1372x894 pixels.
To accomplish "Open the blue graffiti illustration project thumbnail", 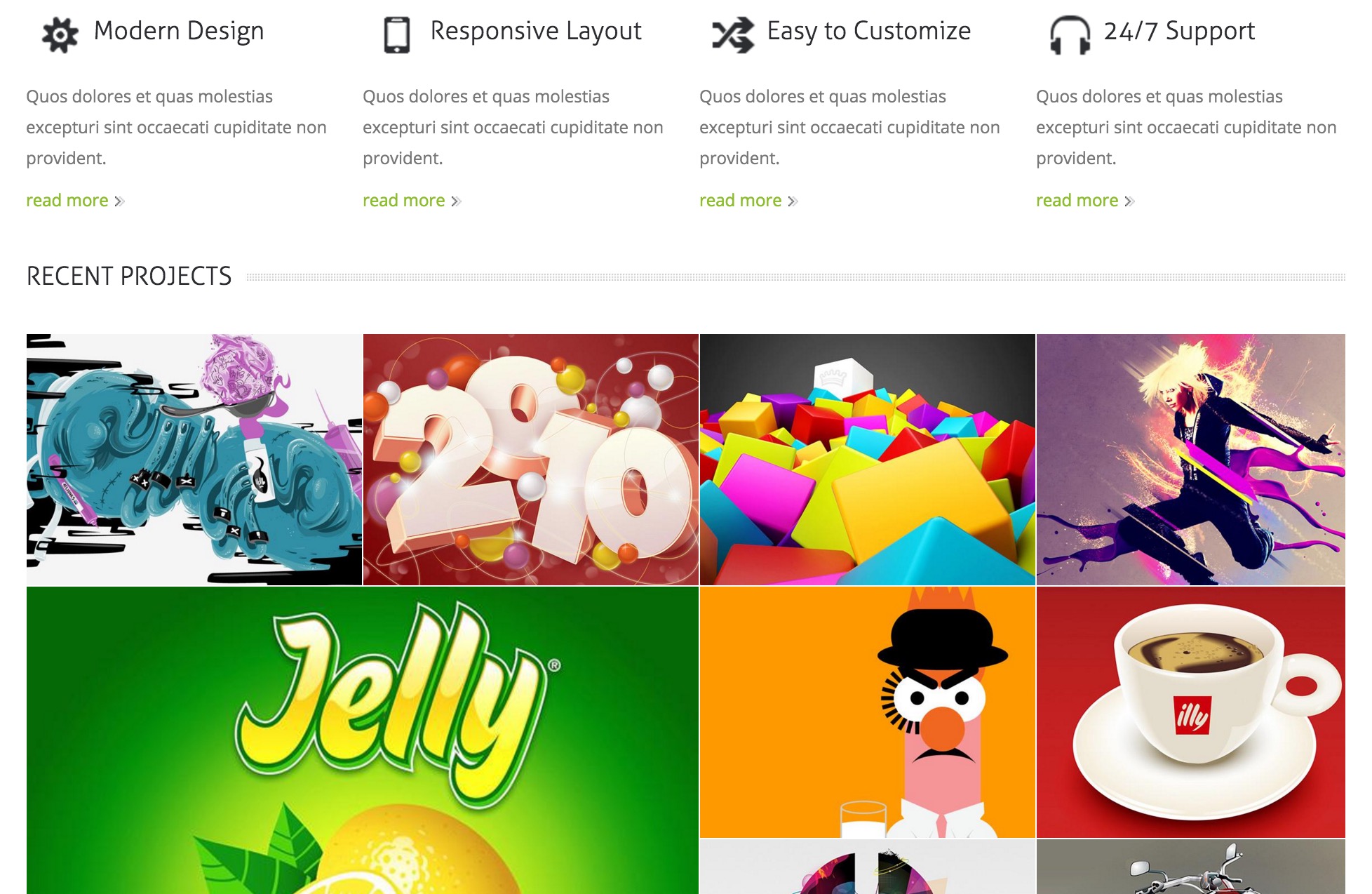I will (194, 460).
